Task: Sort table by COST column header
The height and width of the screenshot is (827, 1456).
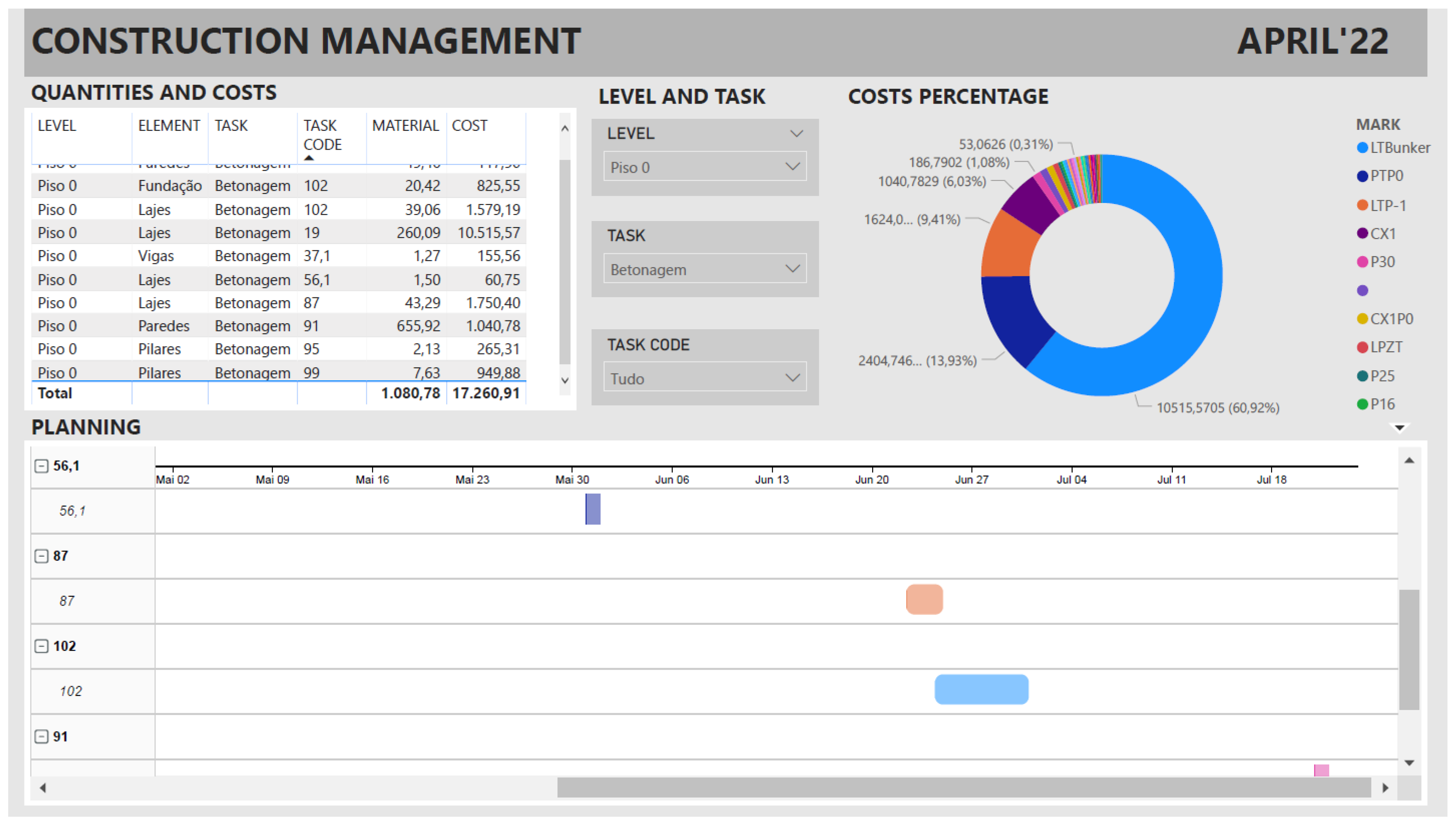Action: [469, 125]
